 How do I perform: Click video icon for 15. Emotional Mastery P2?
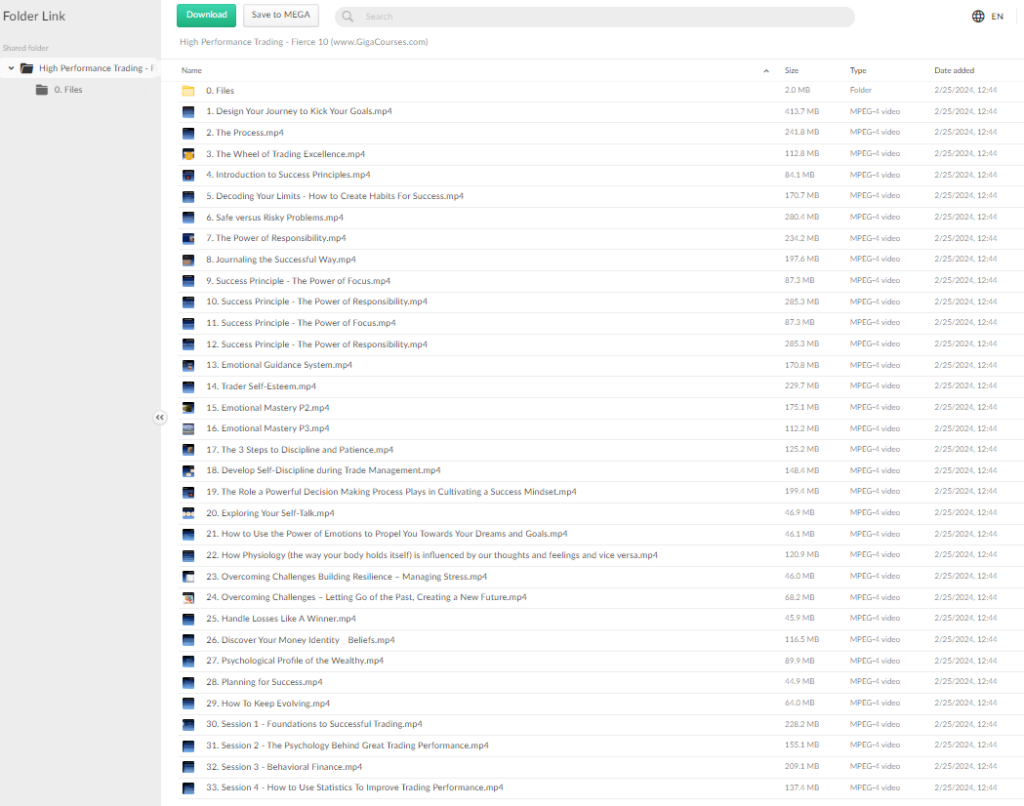pos(188,408)
